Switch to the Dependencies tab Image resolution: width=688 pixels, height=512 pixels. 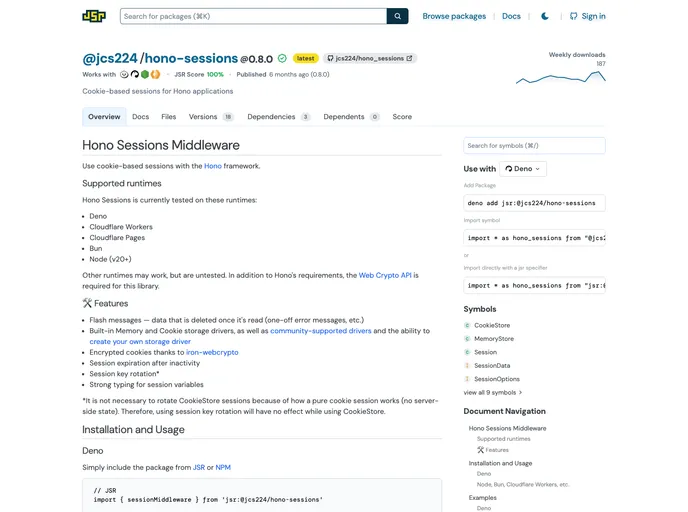(278, 117)
